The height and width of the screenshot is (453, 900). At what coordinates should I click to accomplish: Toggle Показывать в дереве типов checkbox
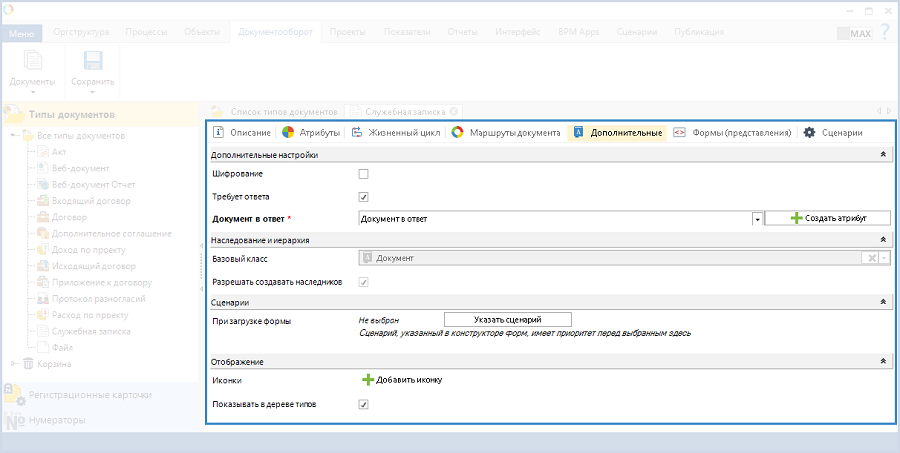(364, 405)
